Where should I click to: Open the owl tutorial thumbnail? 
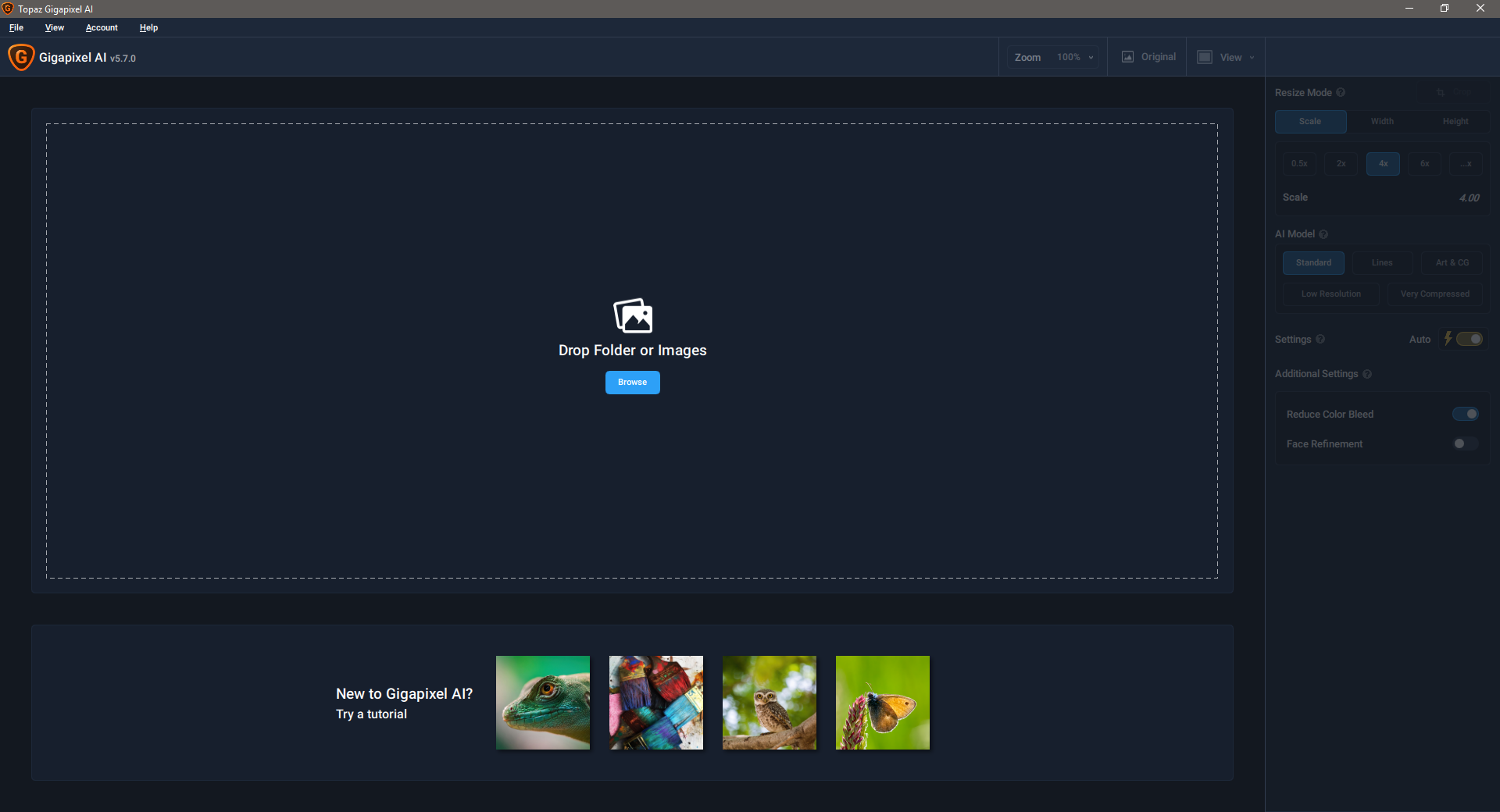(x=770, y=703)
